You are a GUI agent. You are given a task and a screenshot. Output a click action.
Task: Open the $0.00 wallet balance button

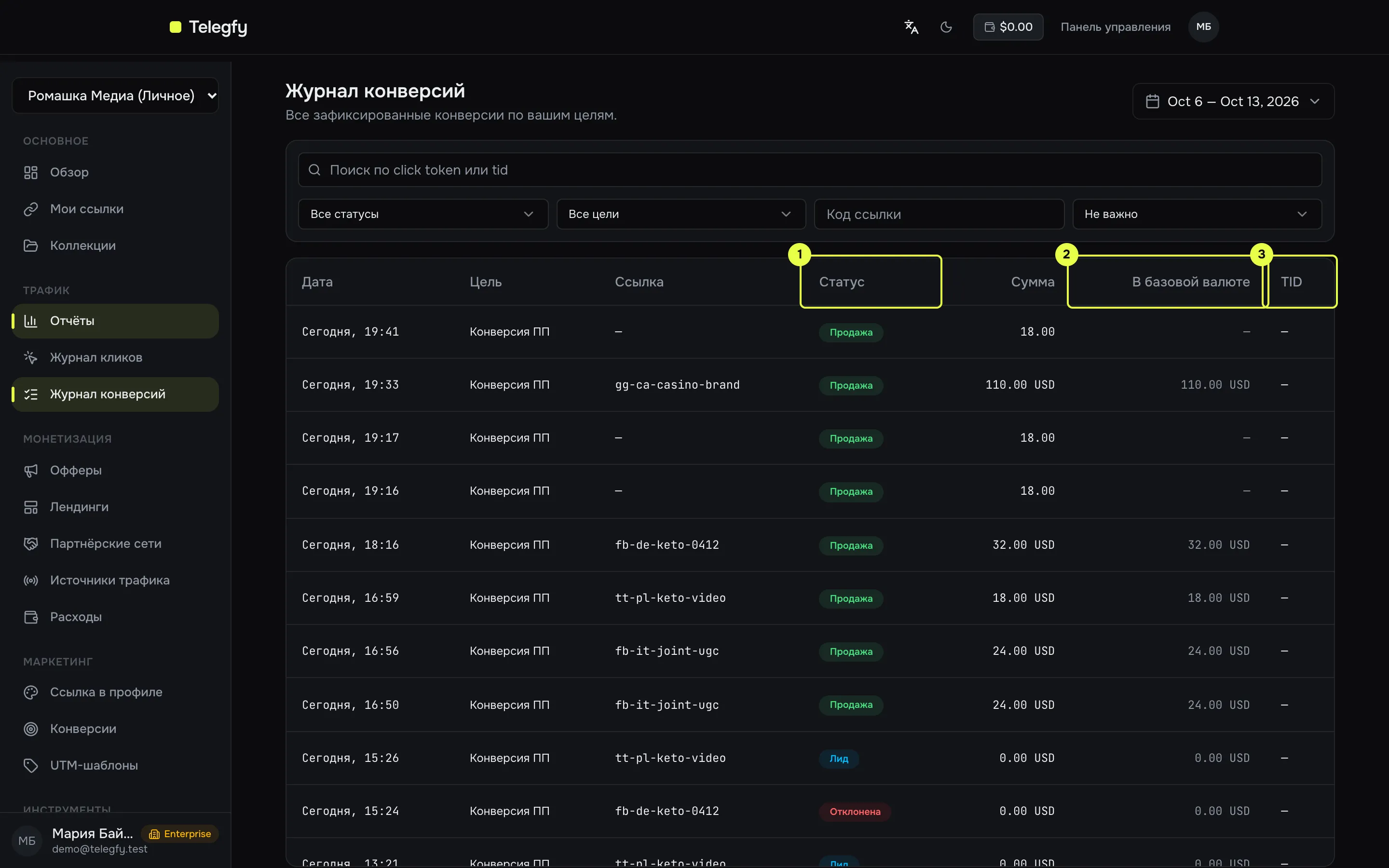click(1008, 27)
